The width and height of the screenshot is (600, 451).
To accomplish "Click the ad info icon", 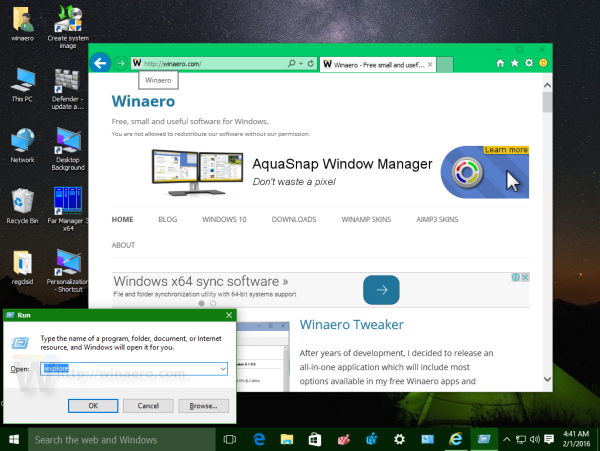I will pos(516,277).
